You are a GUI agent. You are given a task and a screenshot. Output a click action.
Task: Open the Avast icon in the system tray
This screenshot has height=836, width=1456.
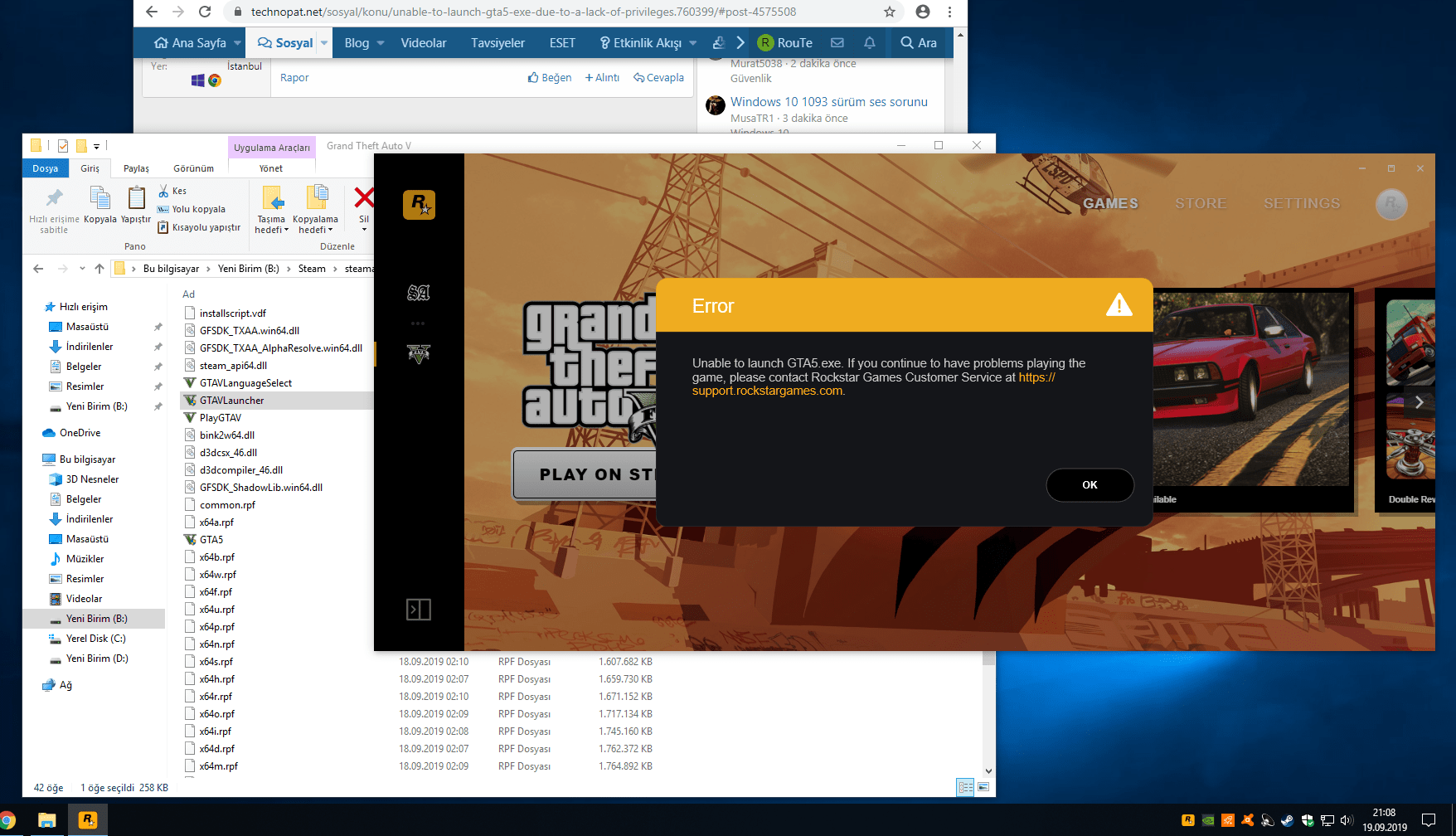click(x=1247, y=820)
